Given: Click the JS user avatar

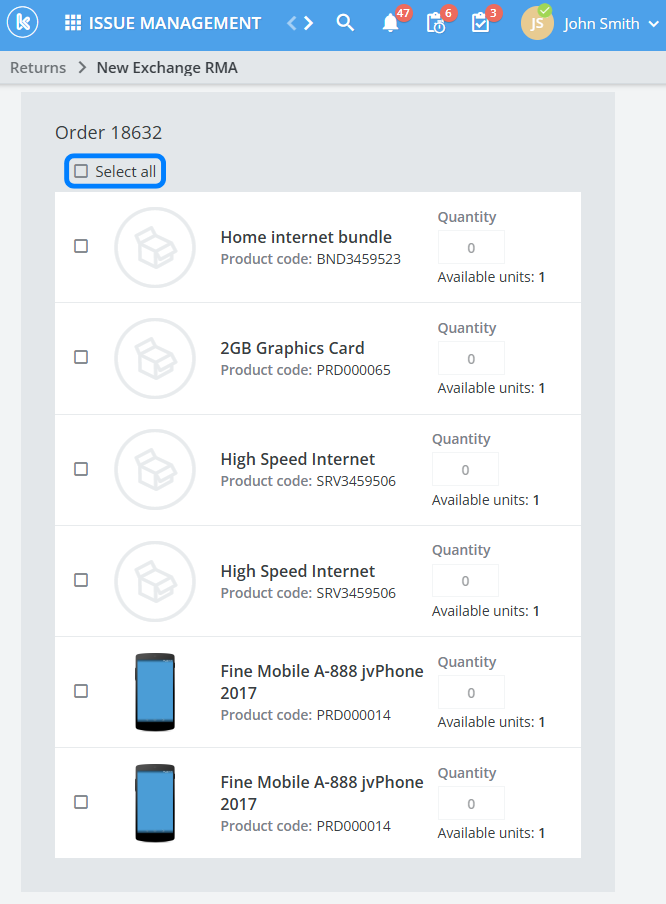Looking at the screenshot, I should pos(537,24).
